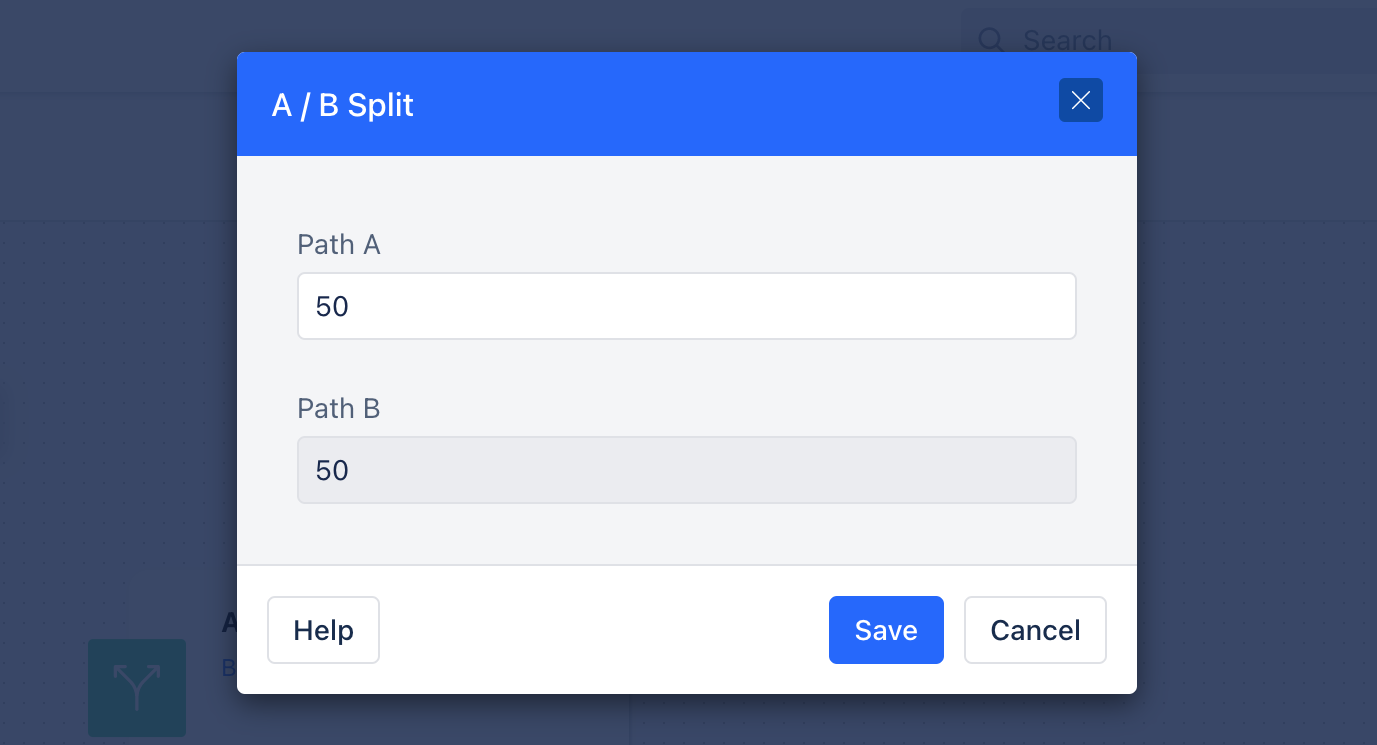Click the background Search box
This screenshot has height=745, width=1377.
pyautogui.click(x=1170, y=40)
